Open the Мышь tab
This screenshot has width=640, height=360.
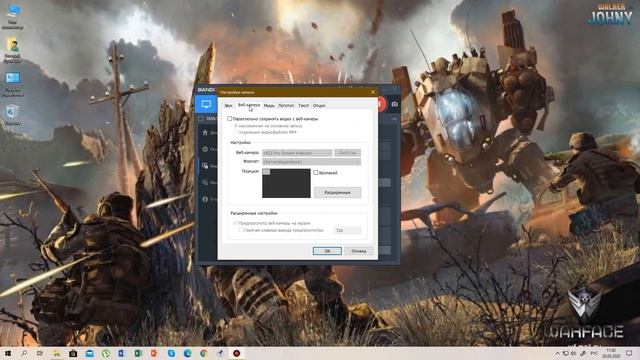(269, 105)
